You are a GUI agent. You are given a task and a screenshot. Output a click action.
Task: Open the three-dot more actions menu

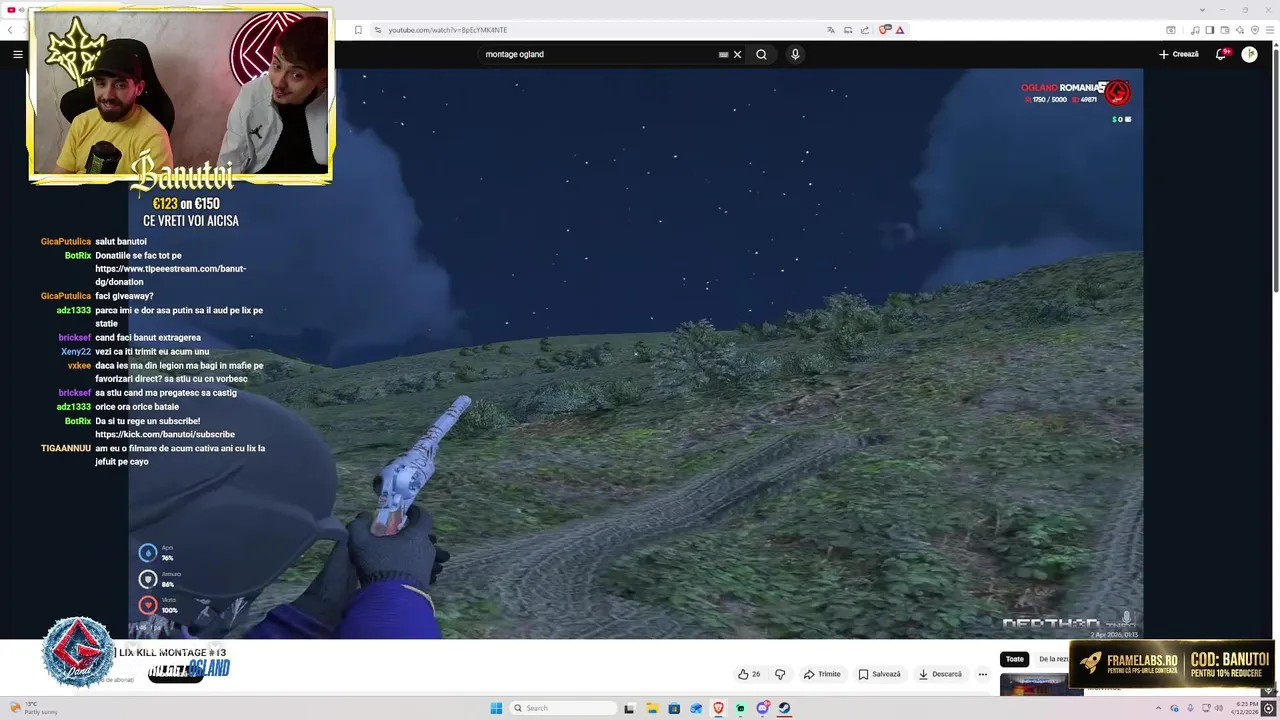click(x=983, y=674)
